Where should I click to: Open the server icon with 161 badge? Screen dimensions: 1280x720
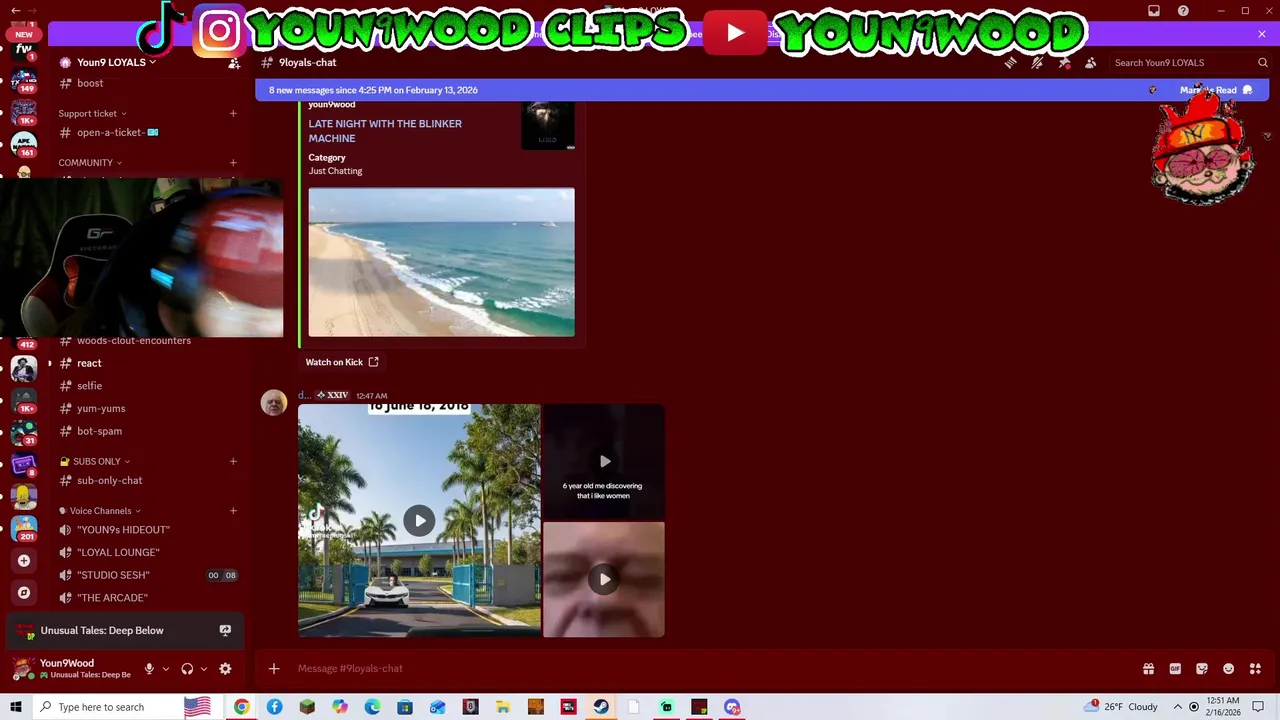tap(24, 143)
